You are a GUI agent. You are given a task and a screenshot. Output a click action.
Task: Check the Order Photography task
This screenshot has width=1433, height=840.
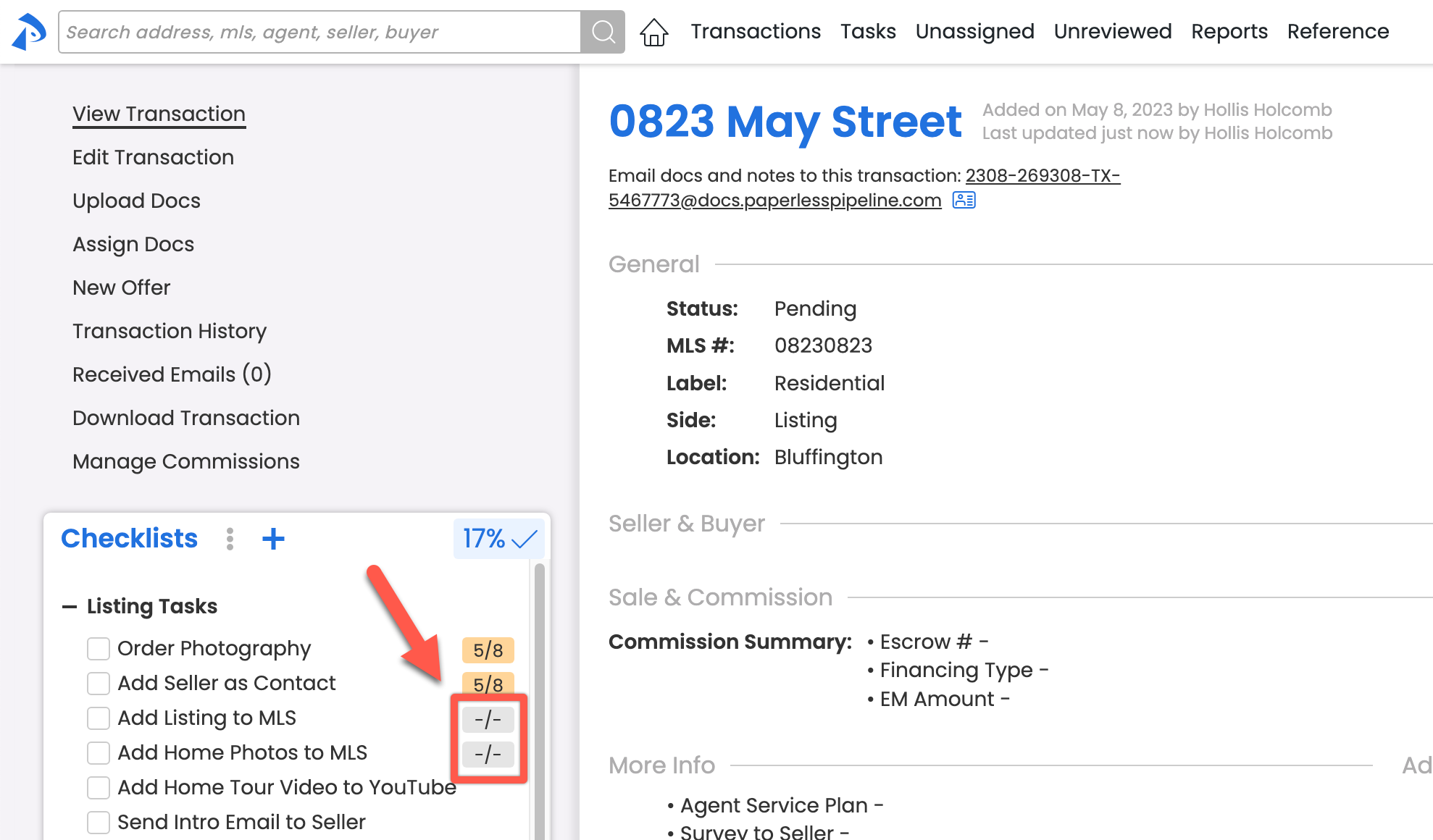(x=99, y=649)
